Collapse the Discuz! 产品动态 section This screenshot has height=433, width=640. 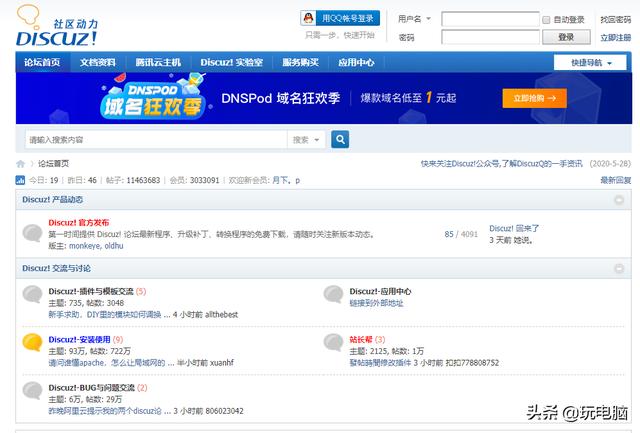tap(619, 200)
